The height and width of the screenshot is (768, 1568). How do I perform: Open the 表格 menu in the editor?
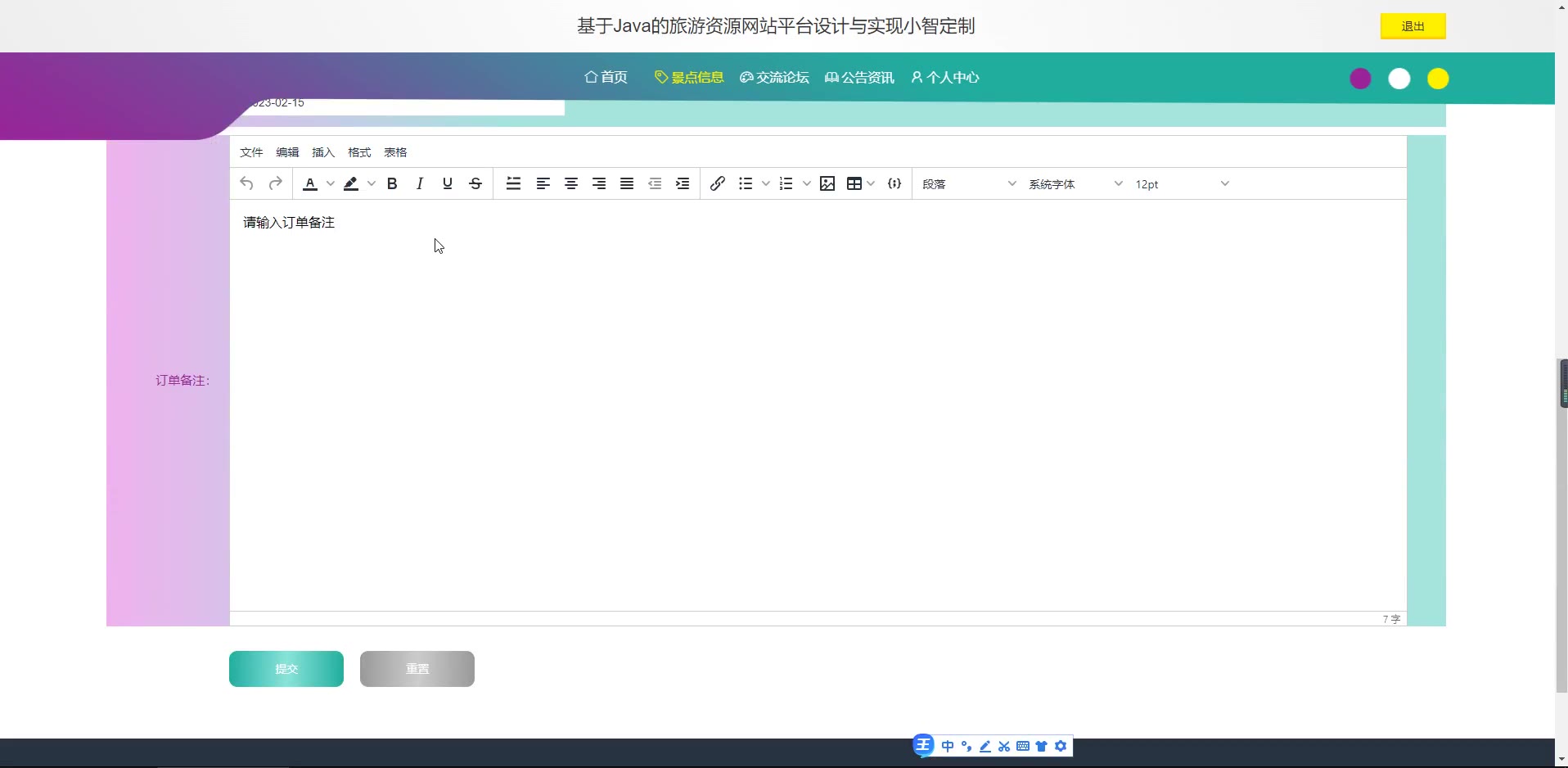(395, 152)
